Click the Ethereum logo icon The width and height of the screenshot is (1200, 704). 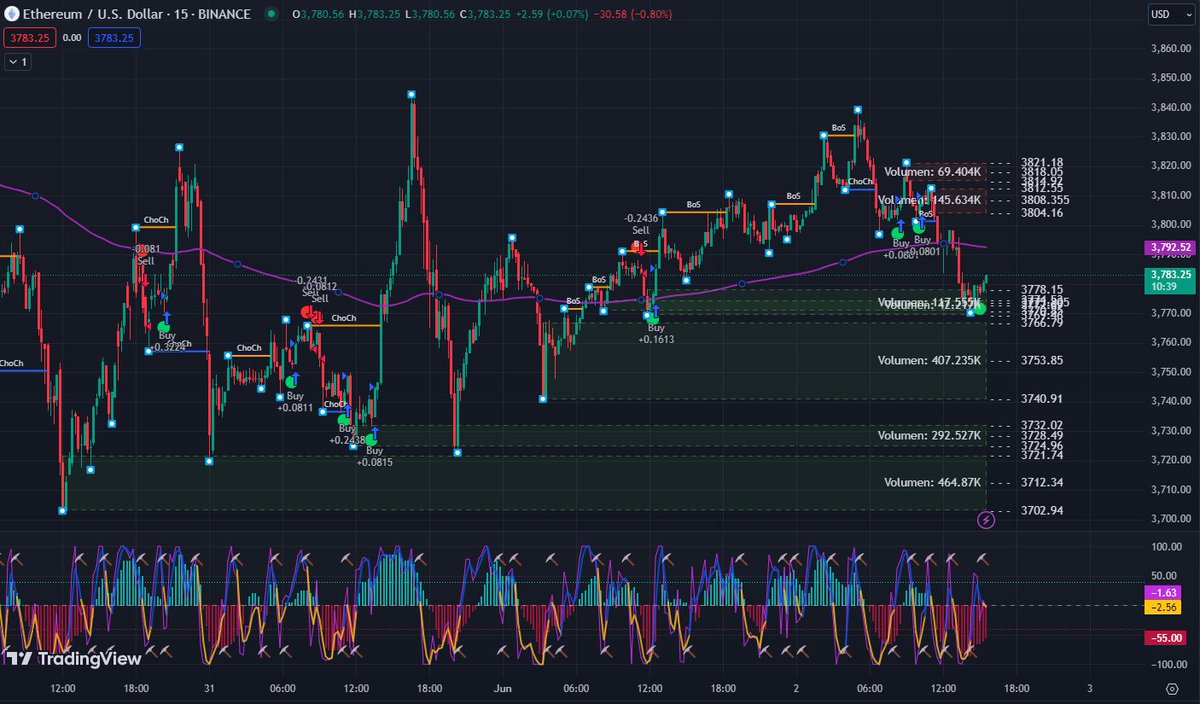click(12, 15)
